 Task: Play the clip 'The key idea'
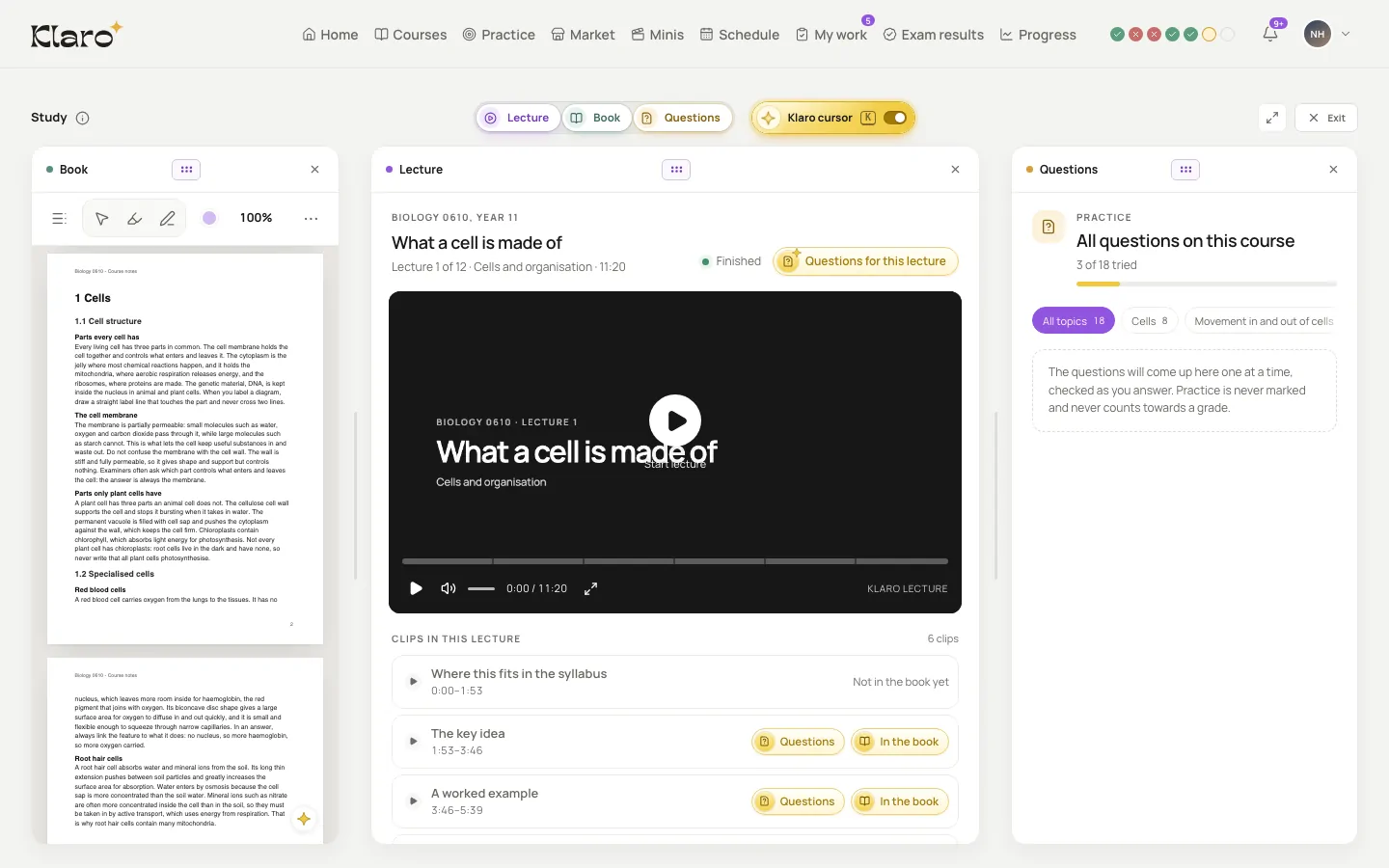point(413,742)
